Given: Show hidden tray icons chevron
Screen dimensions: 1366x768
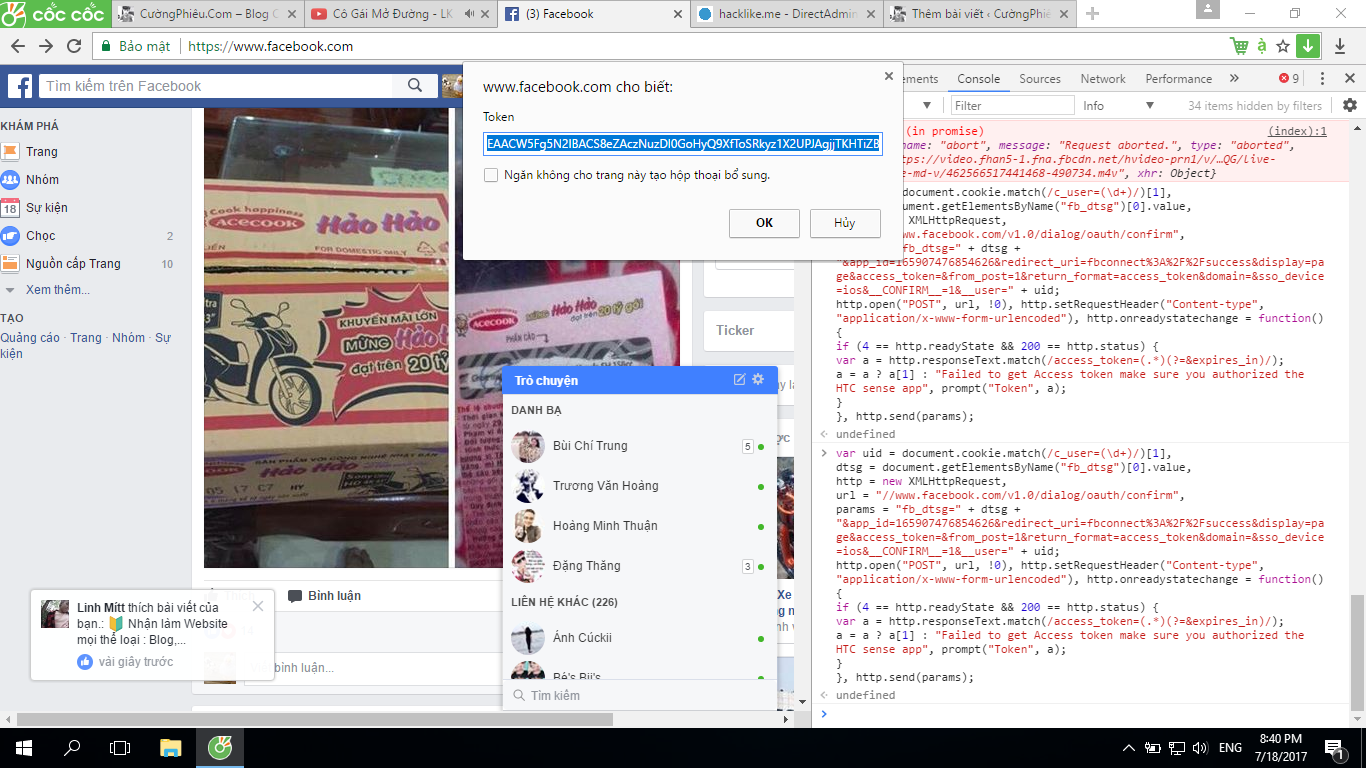Looking at the screenshot, I should point(1129,747).
